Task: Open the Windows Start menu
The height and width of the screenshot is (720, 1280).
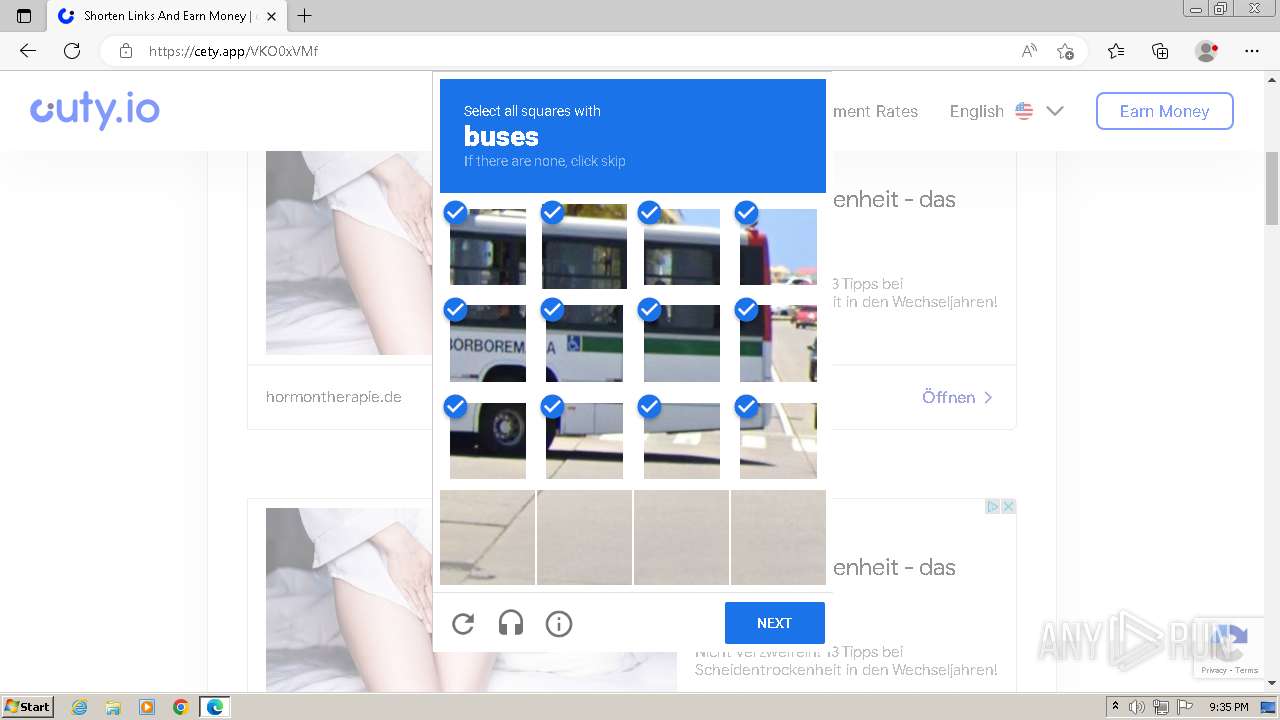Action: 28,707
